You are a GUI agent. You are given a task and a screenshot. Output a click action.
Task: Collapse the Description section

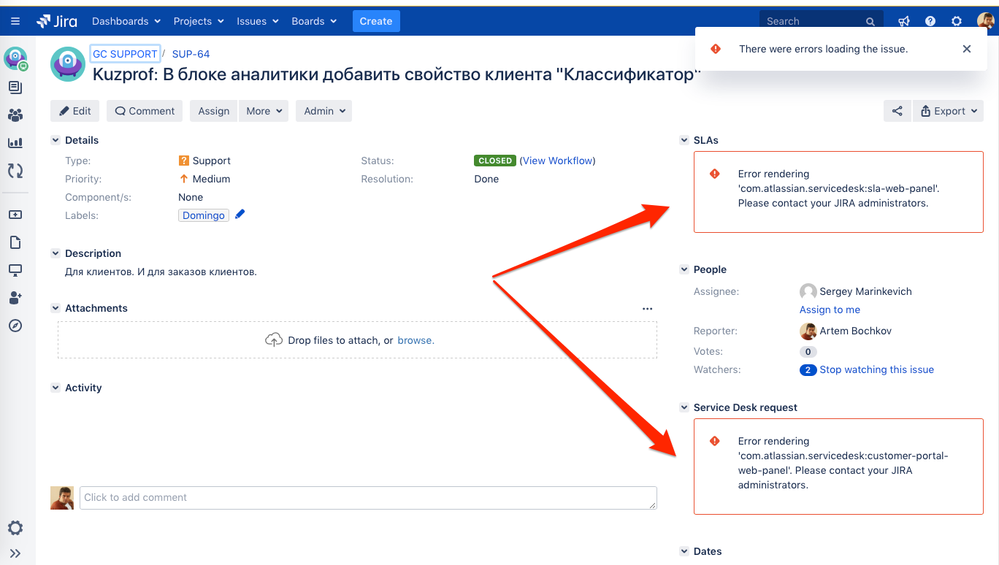pyautogui.click(x=55, y=254)
